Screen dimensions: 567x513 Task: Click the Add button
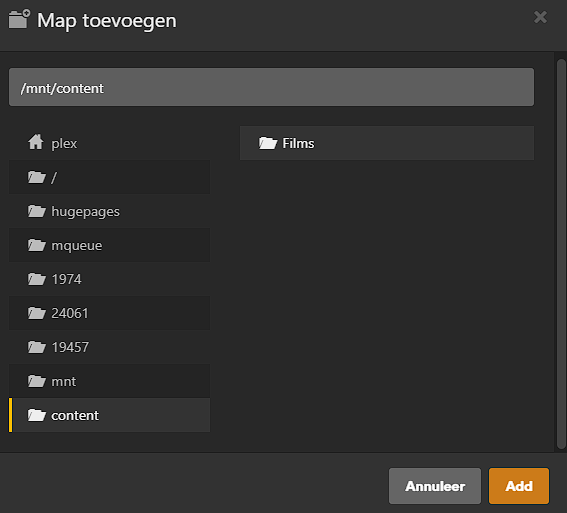(519, 486)
